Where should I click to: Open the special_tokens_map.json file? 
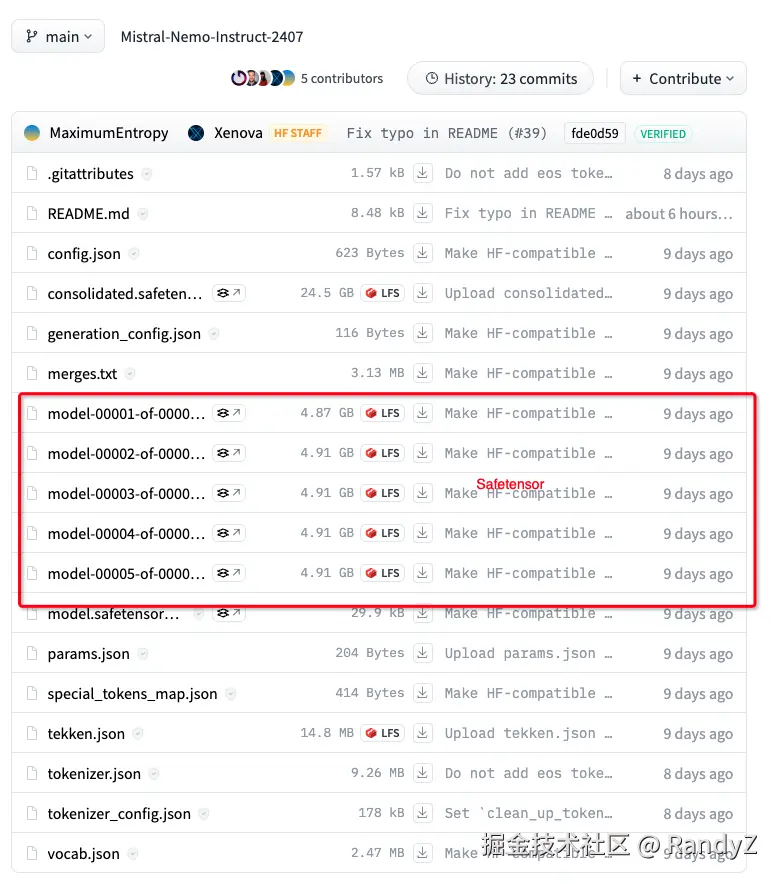tap(132, 694)
